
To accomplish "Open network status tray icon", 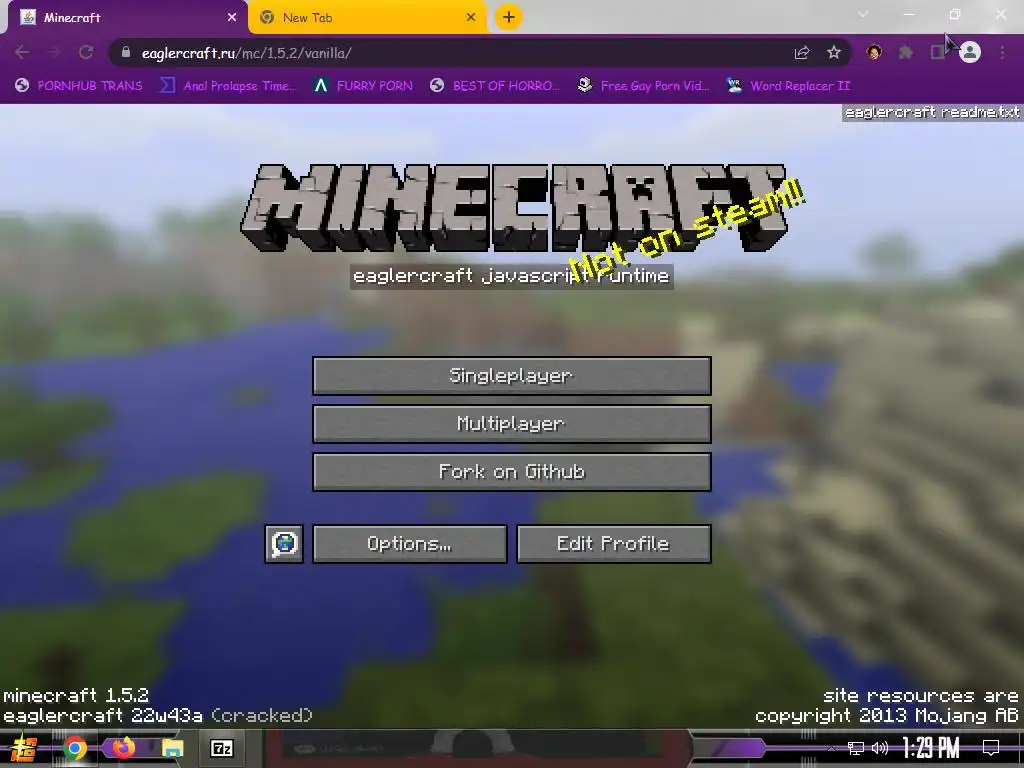I will click(856, 748).
